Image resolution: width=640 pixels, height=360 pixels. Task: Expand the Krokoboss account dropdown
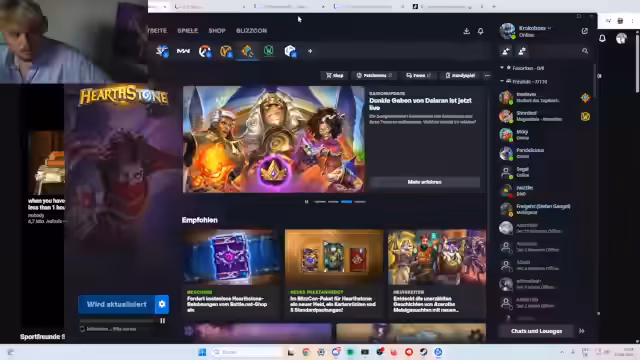pos(549,28)
